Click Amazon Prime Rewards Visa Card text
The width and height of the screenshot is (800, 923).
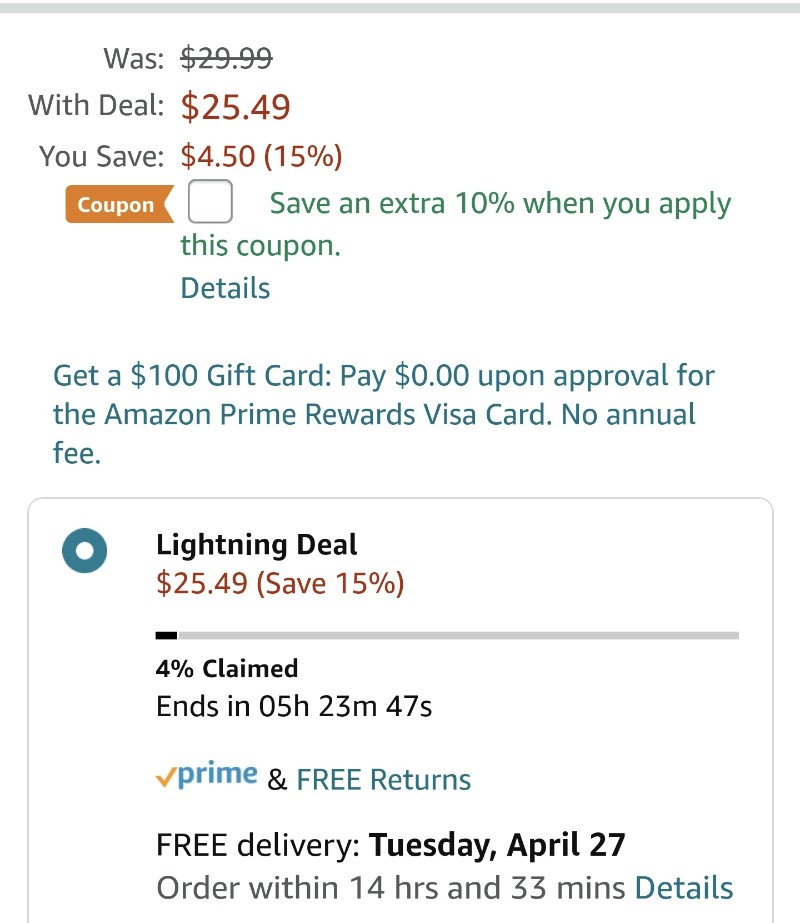coord(328,414)
